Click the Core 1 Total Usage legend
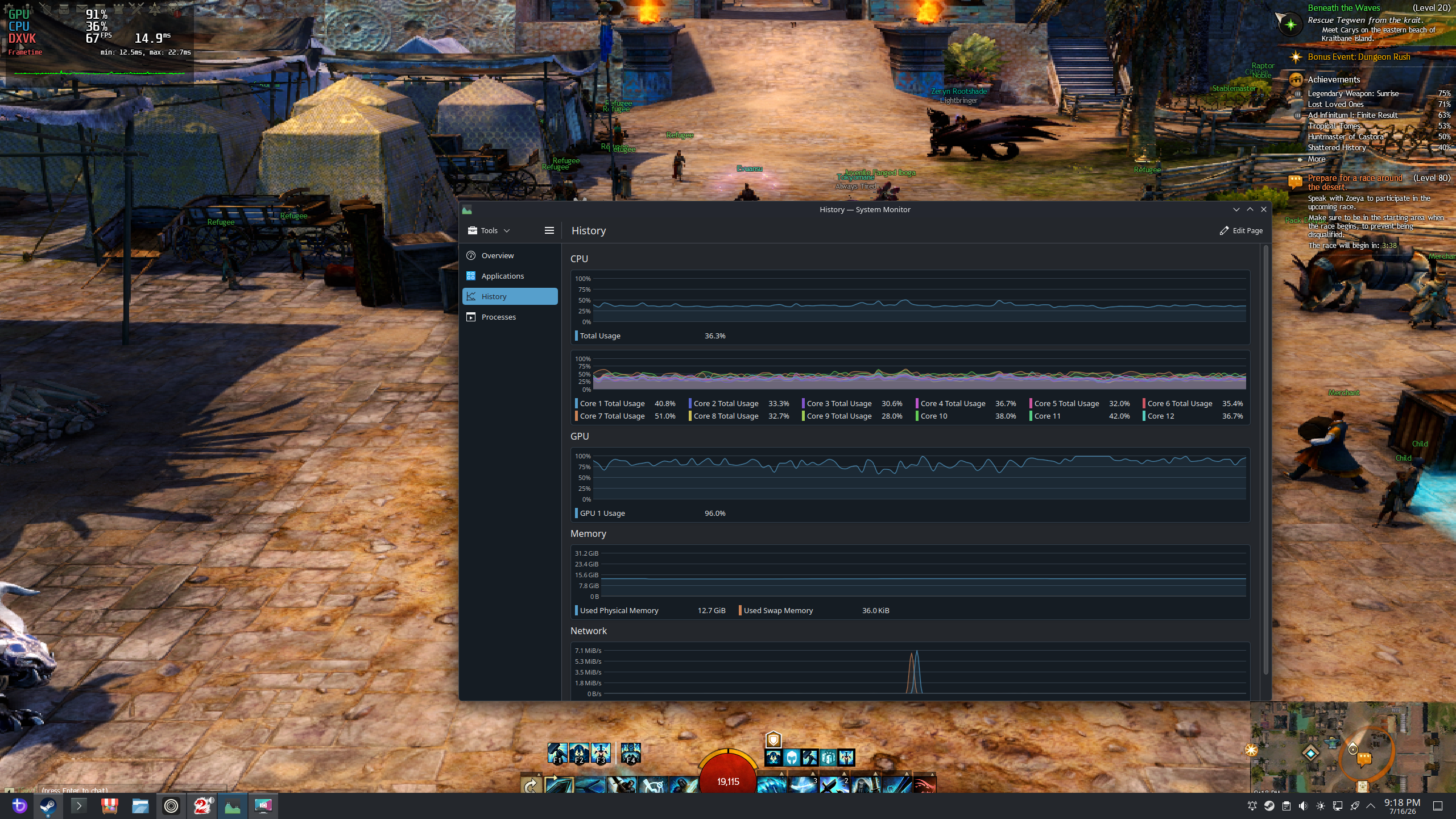Screen dimensions: 1456x819 coord(625,403)
